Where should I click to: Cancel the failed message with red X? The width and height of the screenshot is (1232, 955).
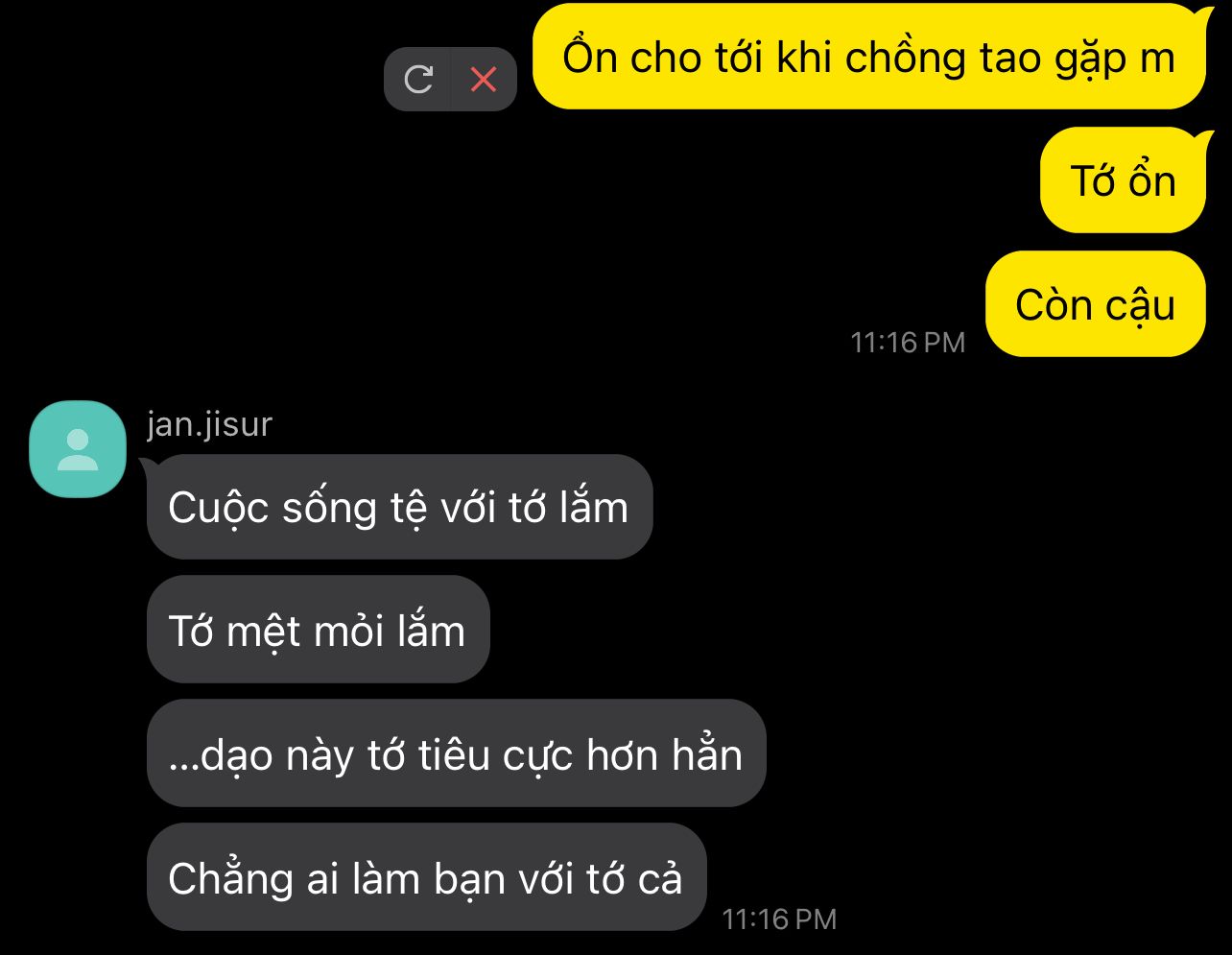click(484, 79)
